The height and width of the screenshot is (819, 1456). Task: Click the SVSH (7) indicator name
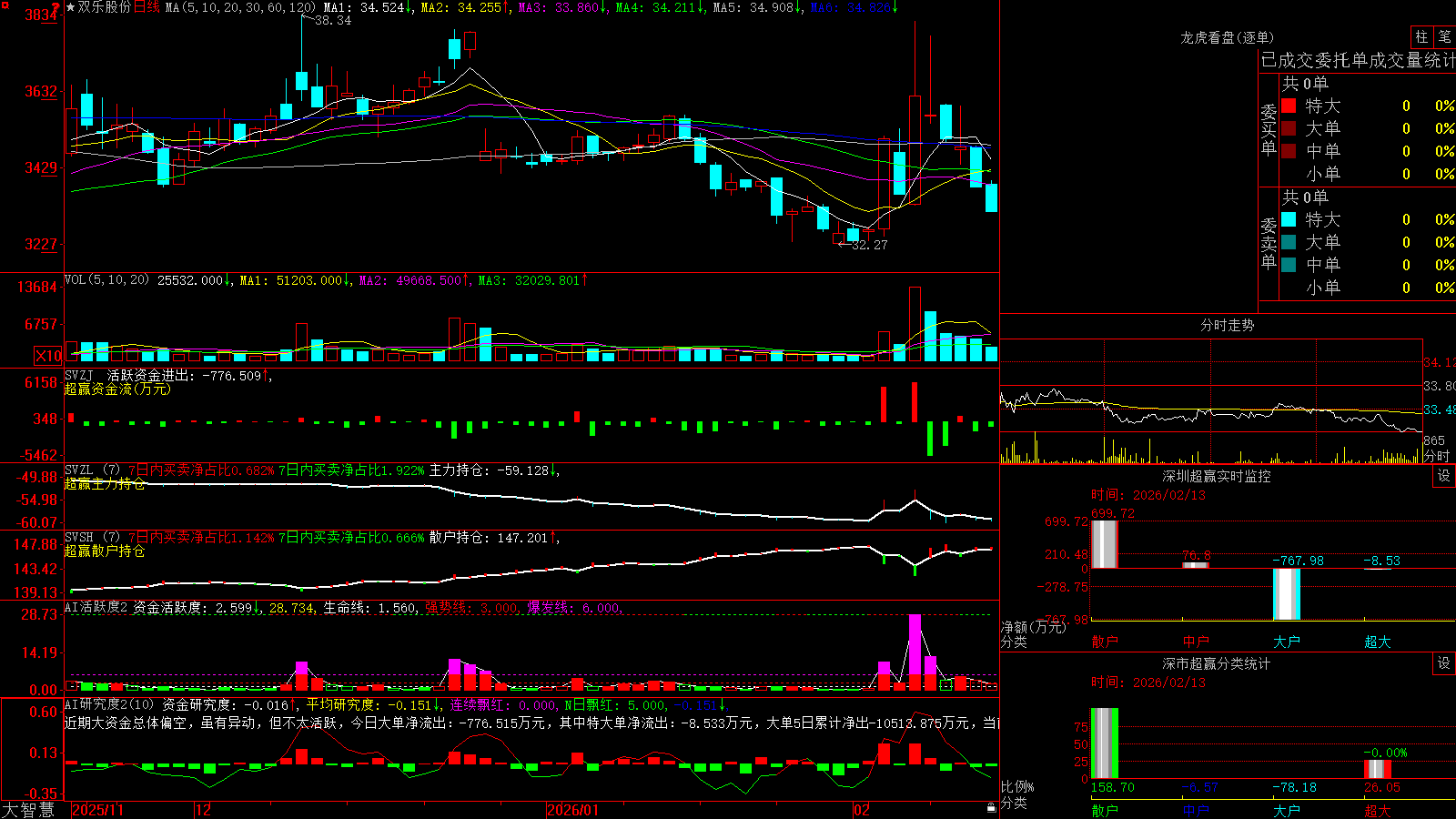click(x=92, y=538)
